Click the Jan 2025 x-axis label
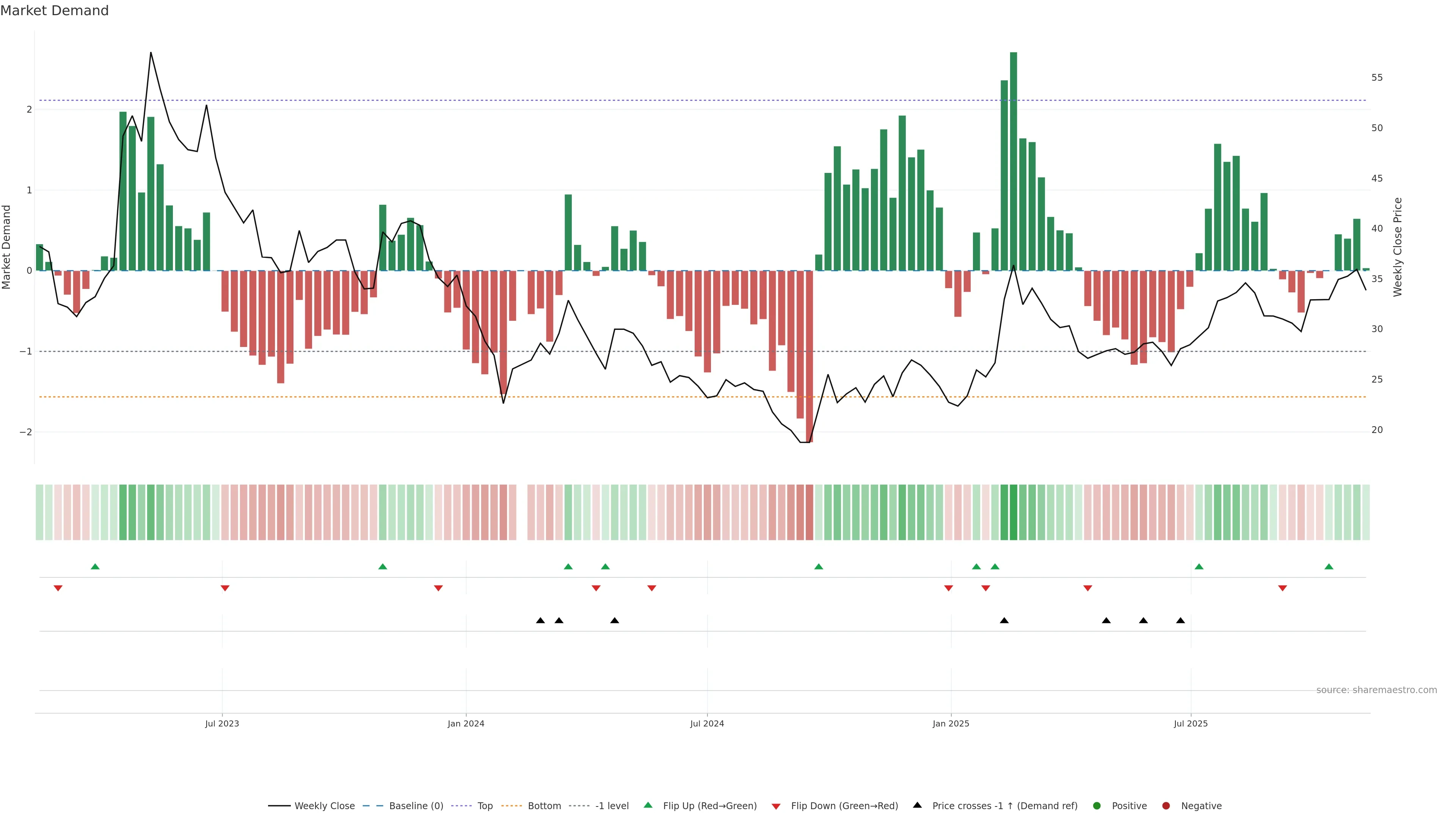This screenshot has height=819, width=1456. click(951, 723)
